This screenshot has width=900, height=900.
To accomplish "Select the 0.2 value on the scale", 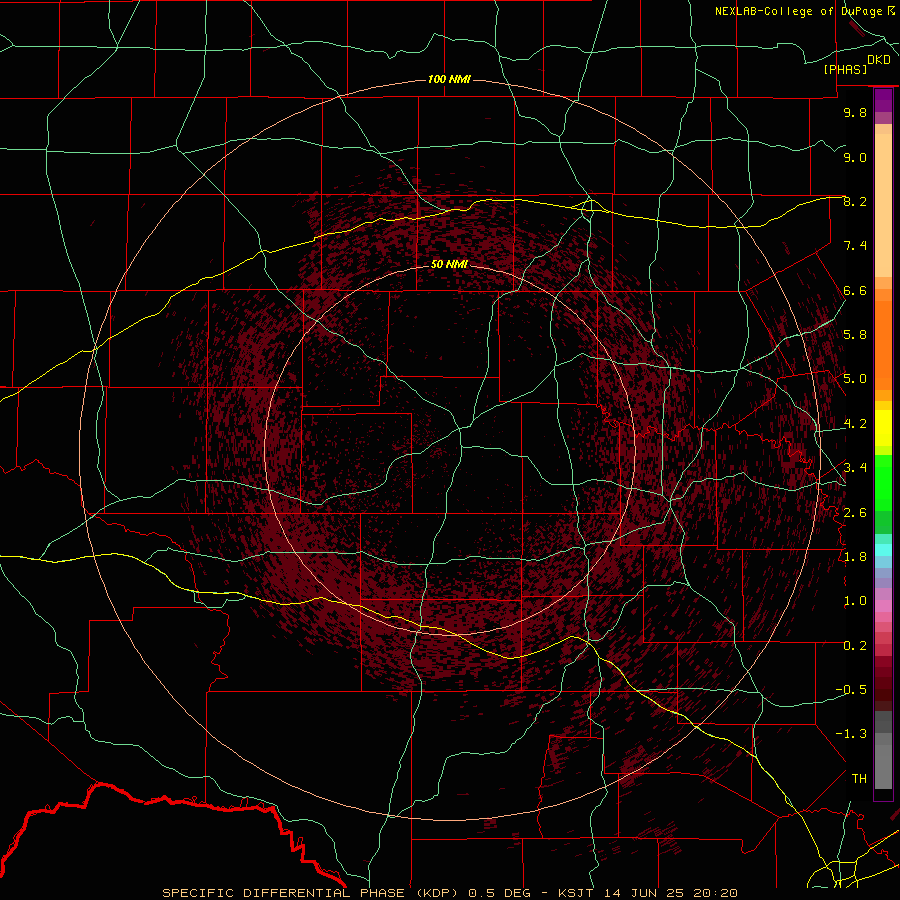I will tap(855, 646).
